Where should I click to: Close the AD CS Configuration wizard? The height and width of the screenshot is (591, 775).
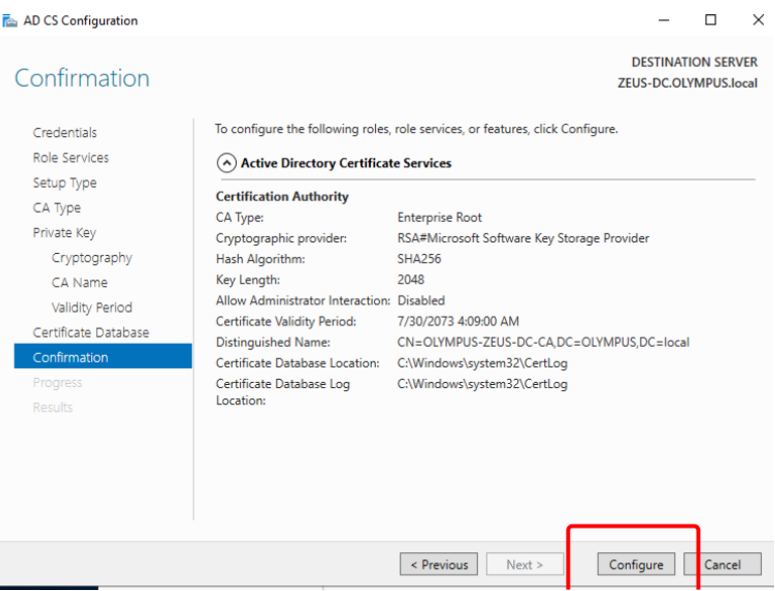(757, 20)
